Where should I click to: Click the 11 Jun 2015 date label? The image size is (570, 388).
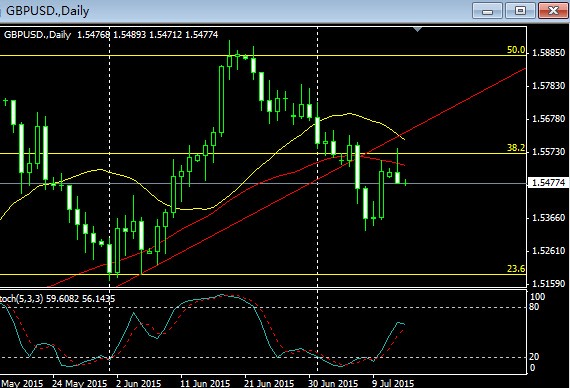(205, 383)
